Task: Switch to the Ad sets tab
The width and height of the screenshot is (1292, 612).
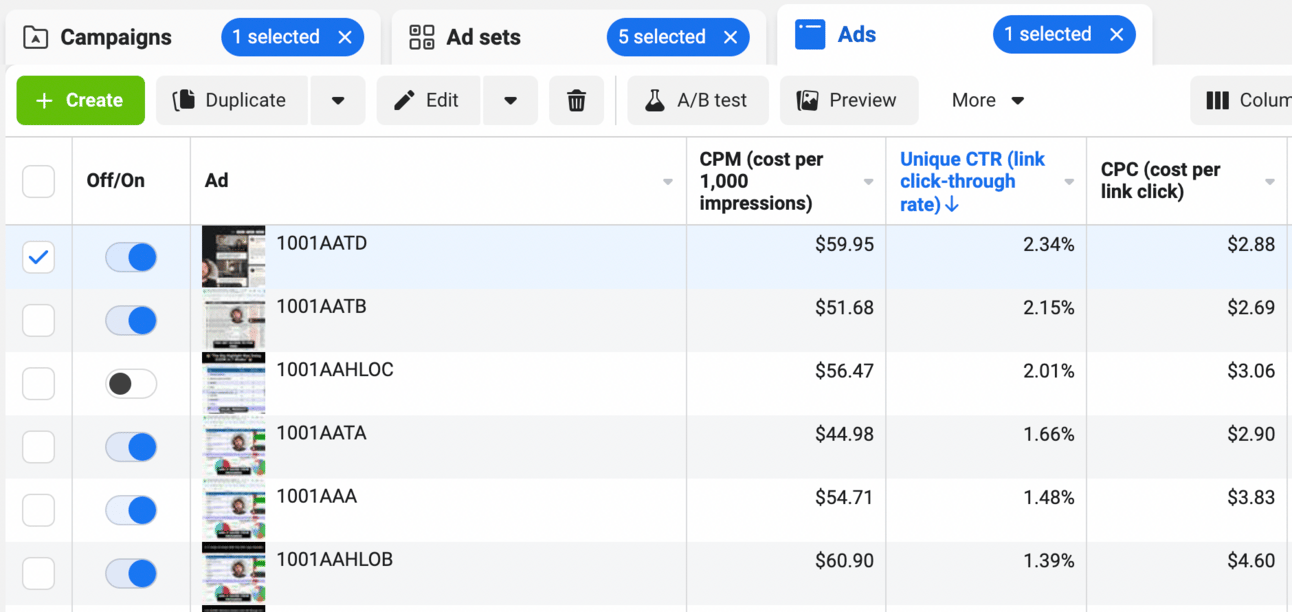Action: (x=483, y=38)
